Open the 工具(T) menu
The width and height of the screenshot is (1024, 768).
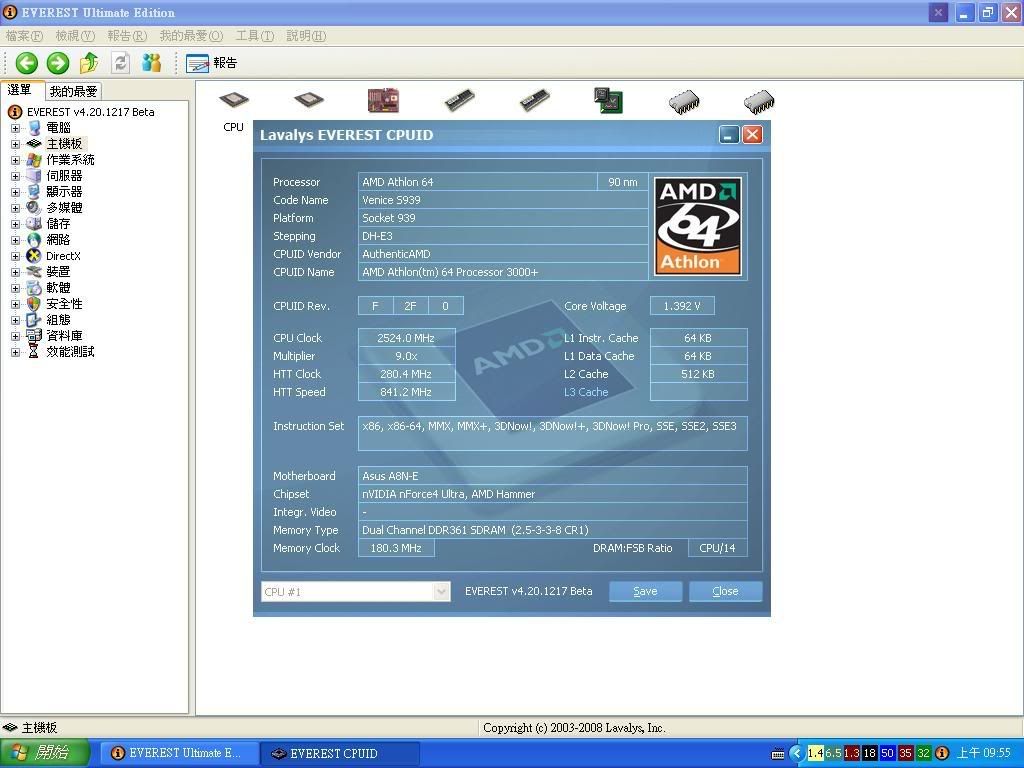[x=255, y=36]
